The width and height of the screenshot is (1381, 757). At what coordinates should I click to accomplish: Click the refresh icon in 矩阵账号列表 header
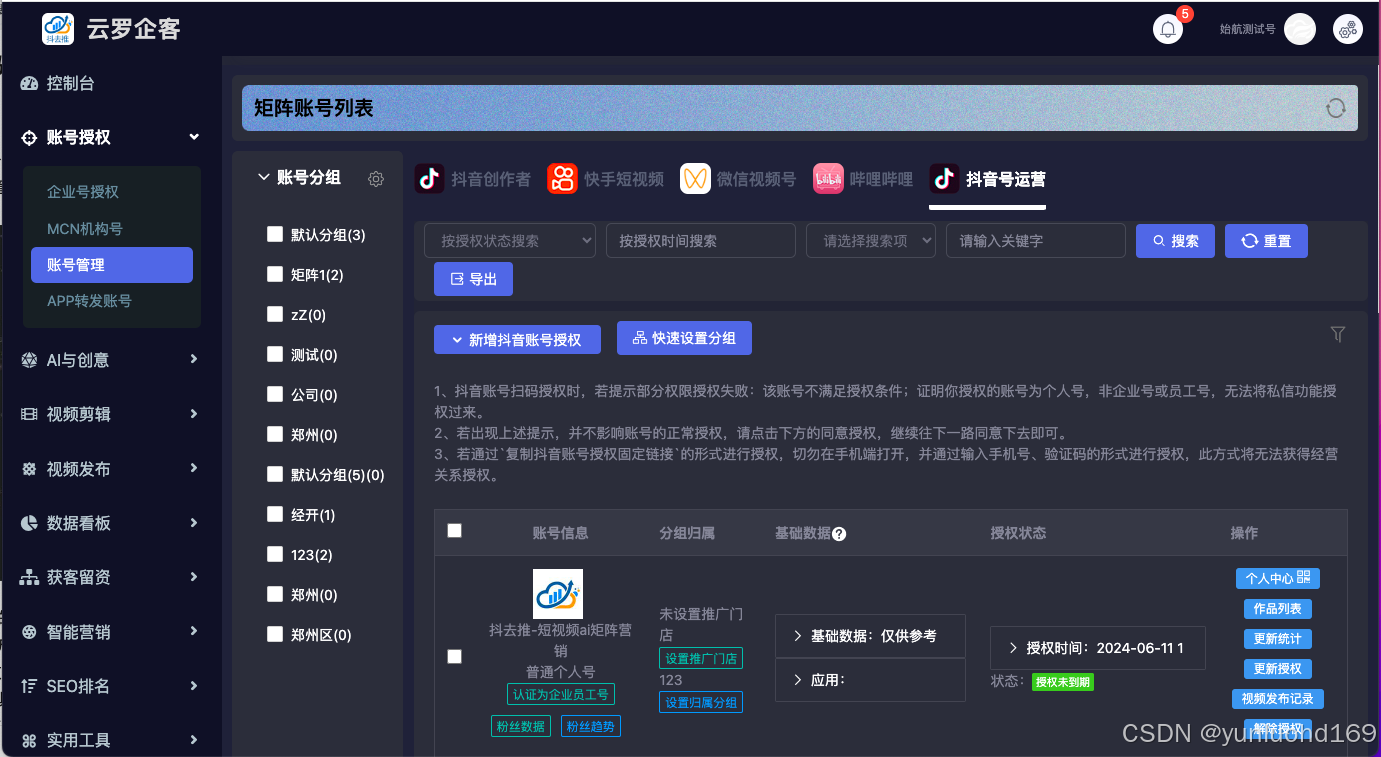[x=1336, y=108]
